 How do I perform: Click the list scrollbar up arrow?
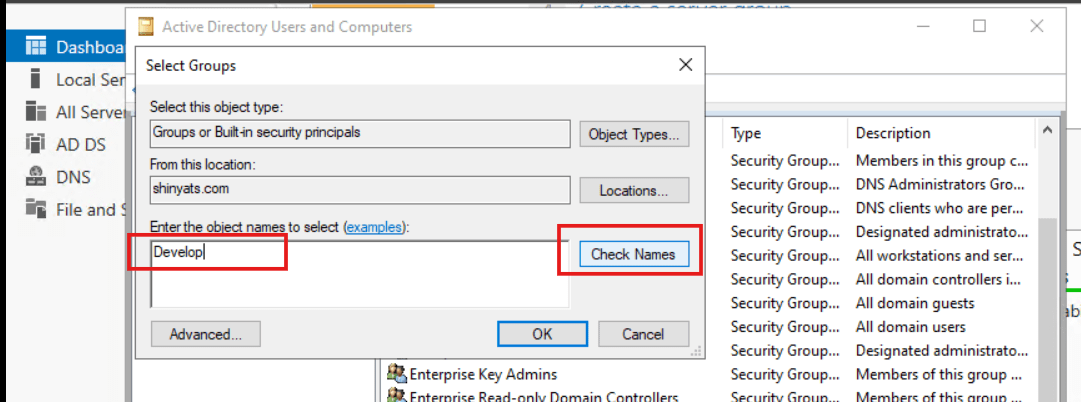(x=1047, y=130)
